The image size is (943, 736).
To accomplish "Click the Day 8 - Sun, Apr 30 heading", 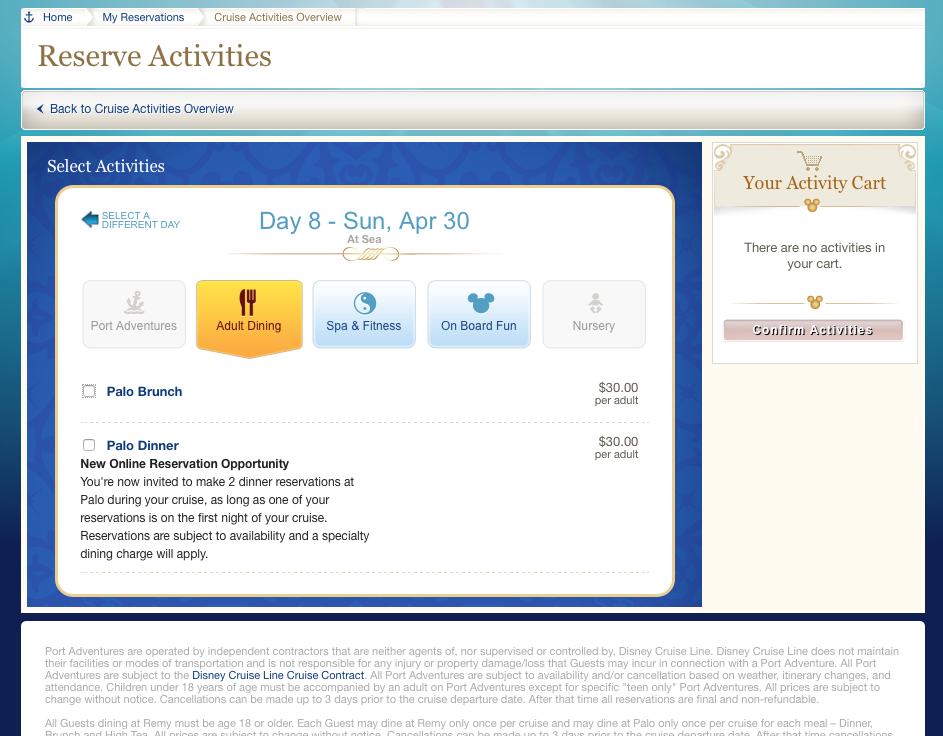I will [x=364, y=221].
